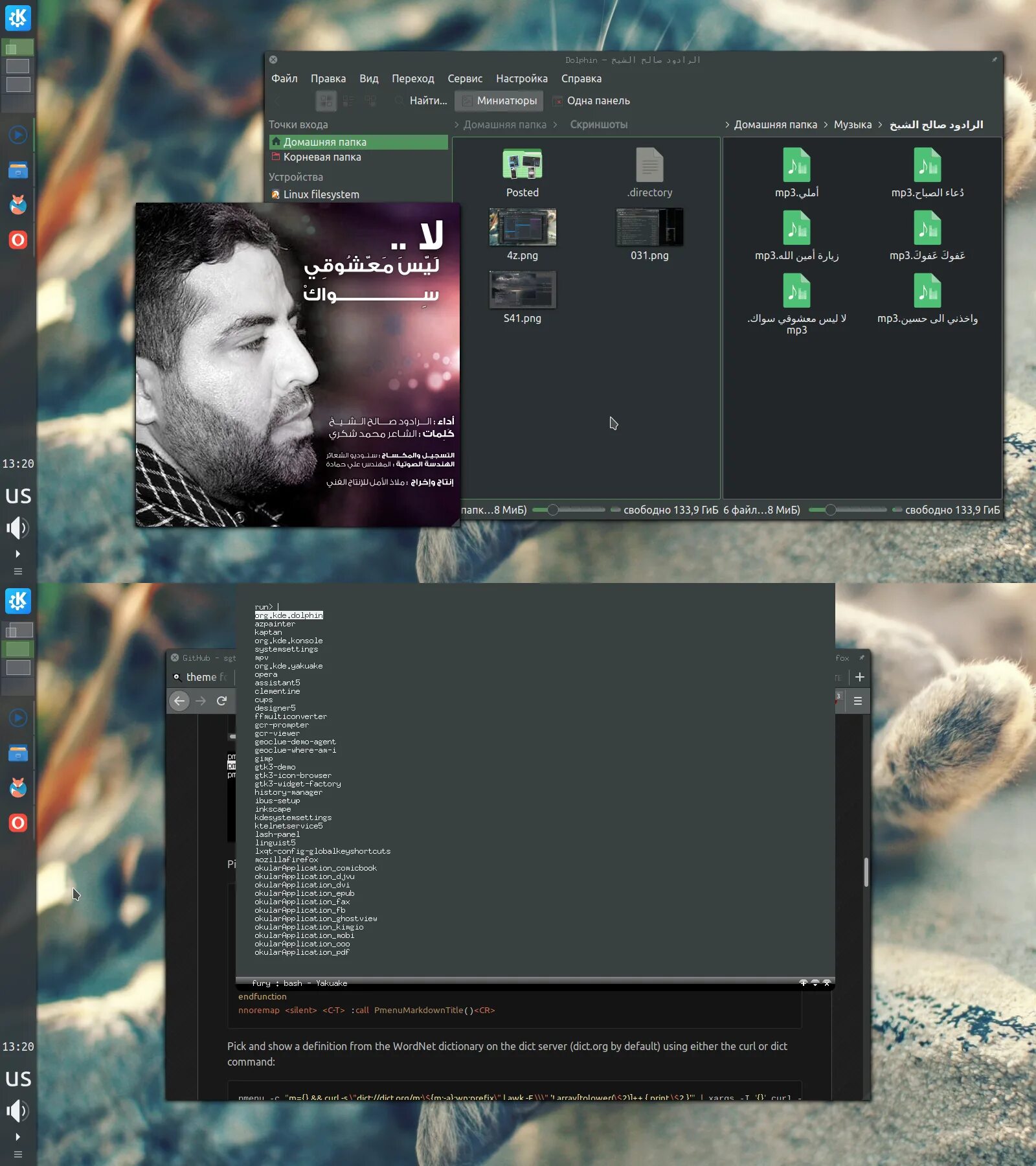Image resolution: width=1036 pixels, height=1166 pixels.
Task: Open Firefox from the upper desktop panel
Action: pyautogui.click(x=17, y=205)
